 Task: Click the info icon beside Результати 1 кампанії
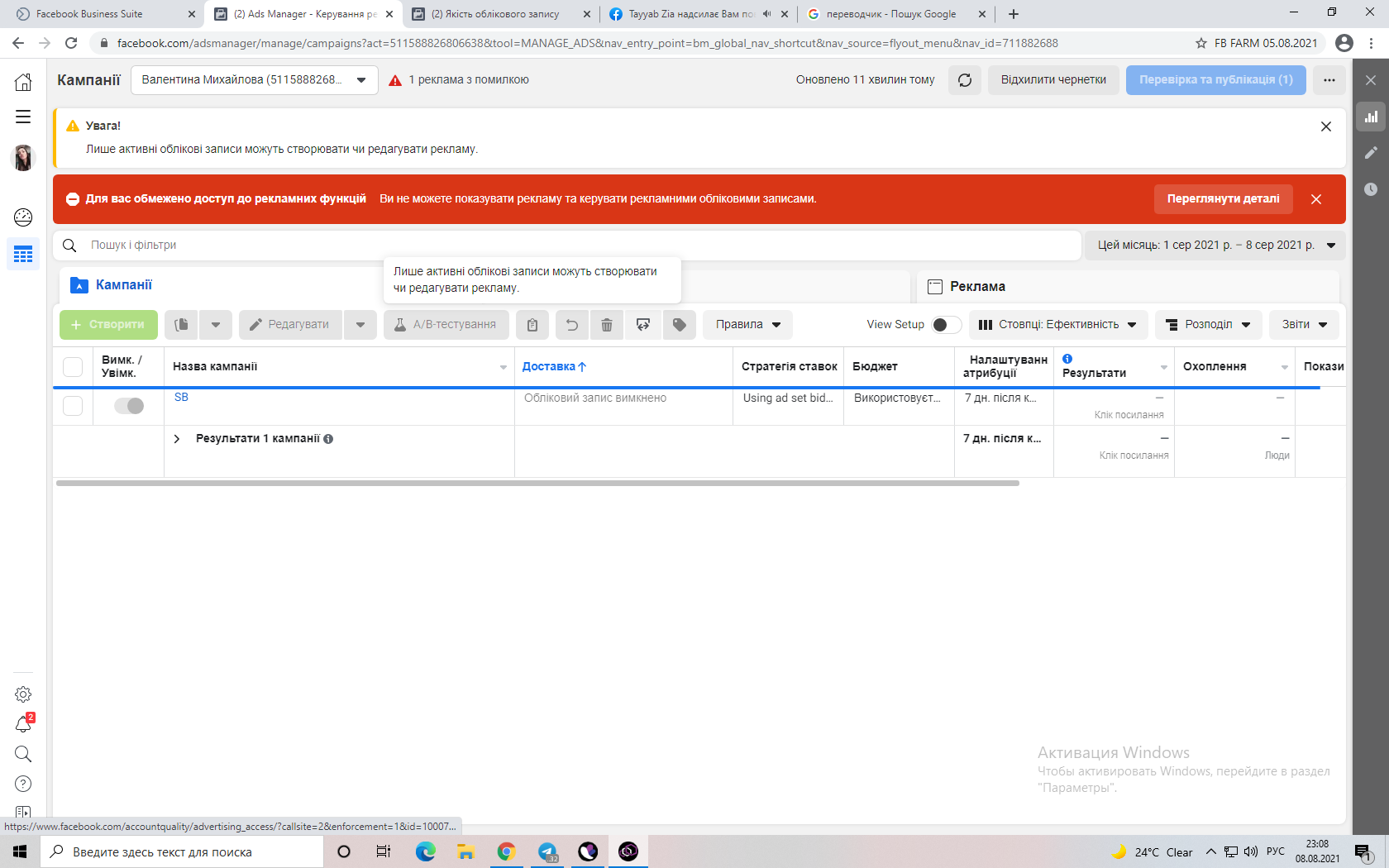[328, 439]
